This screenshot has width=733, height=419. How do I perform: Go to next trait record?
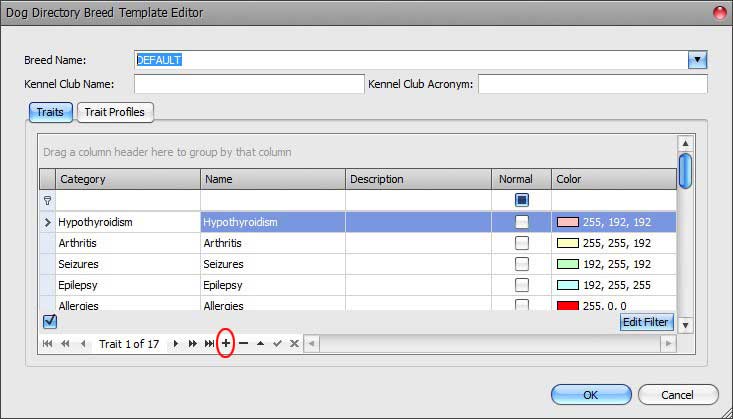[176, 344]
